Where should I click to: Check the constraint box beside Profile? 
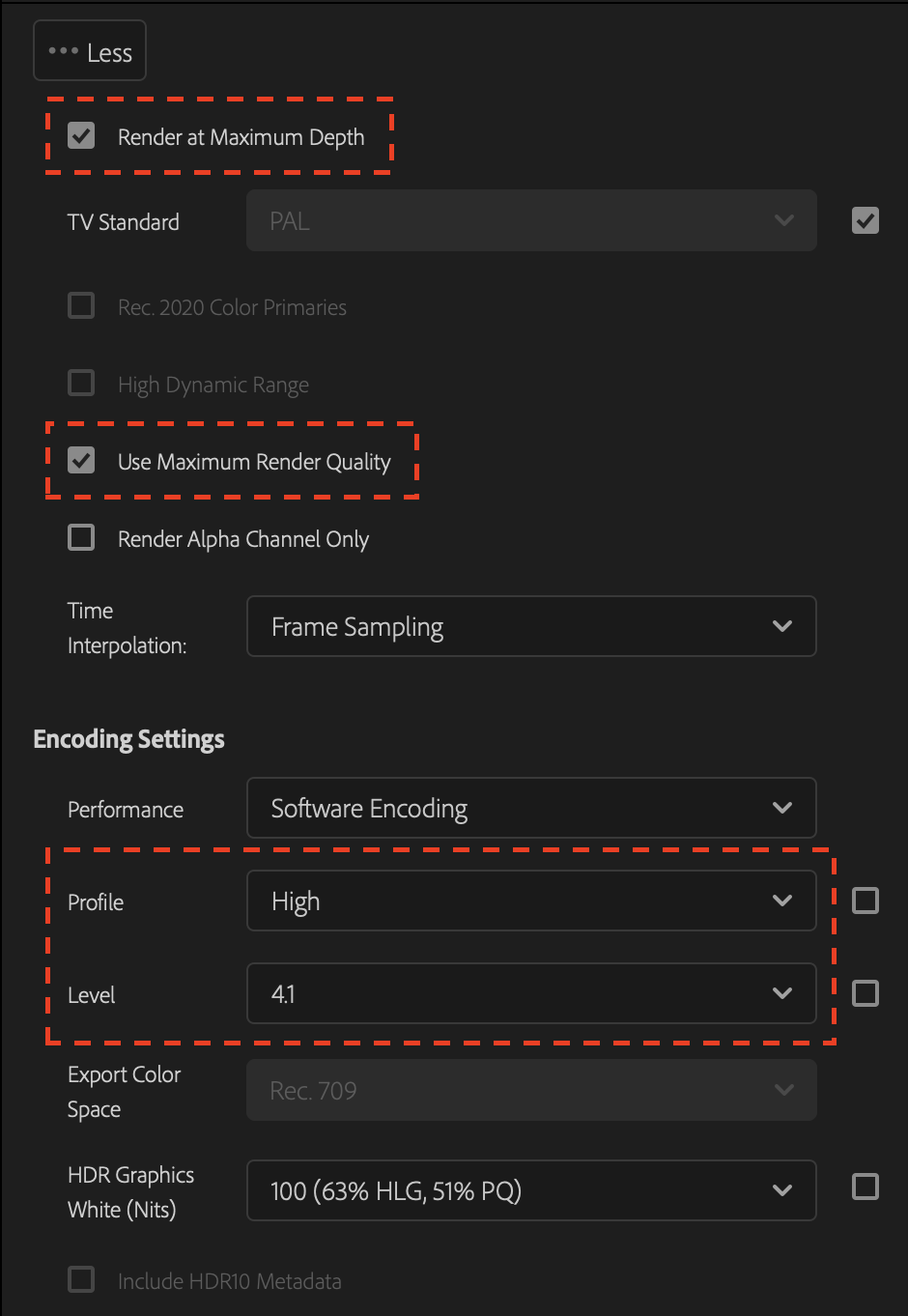(x=865, y=901)
